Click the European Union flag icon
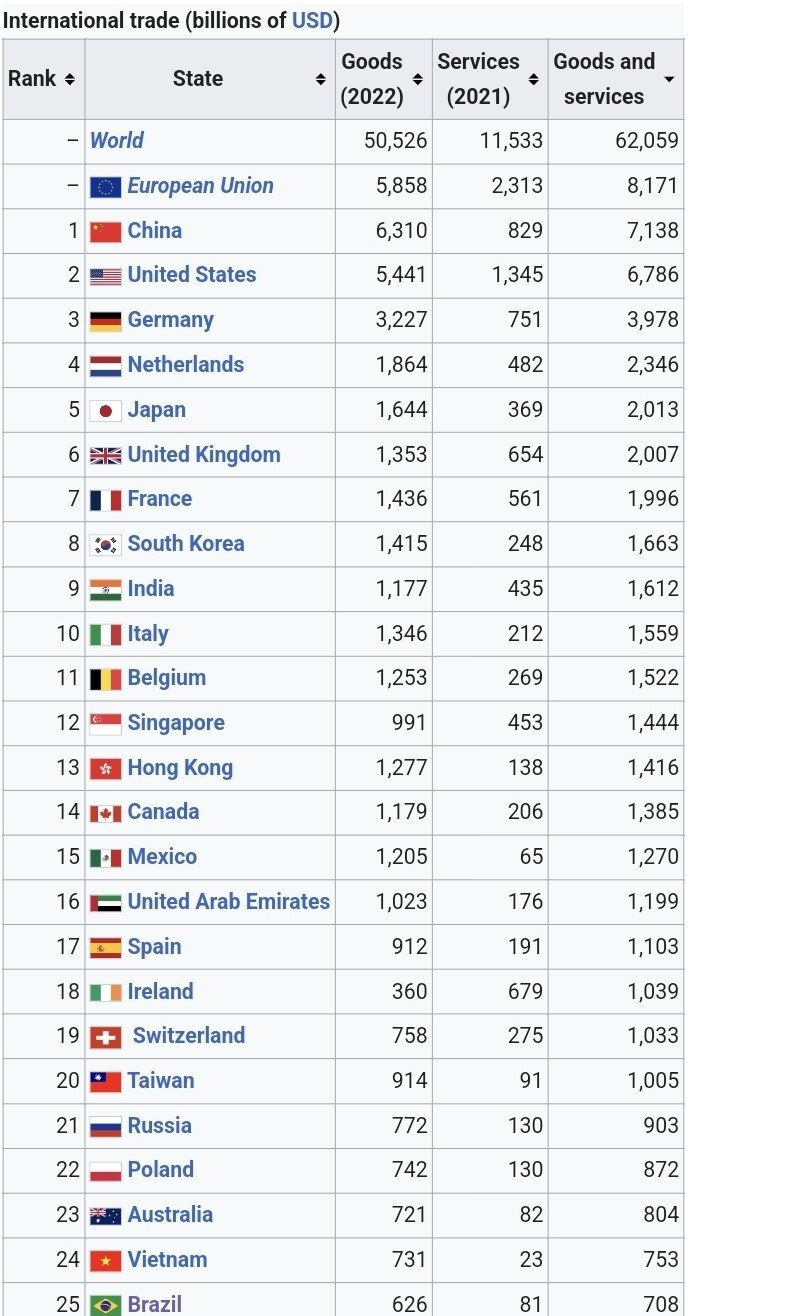Image resolution: width=791 pixels, height=1316 pixels. pyautogui.click(x=105, y=187)
